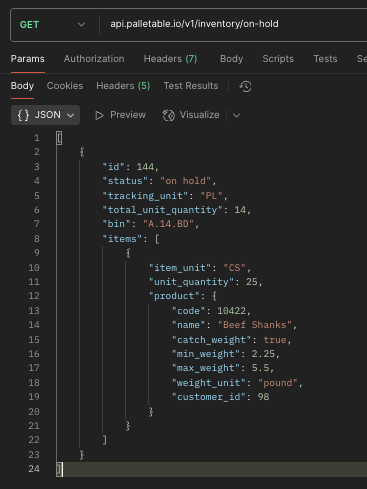View response Headers (5) tab
367x489 pixels.
click(x=123, y=86)
